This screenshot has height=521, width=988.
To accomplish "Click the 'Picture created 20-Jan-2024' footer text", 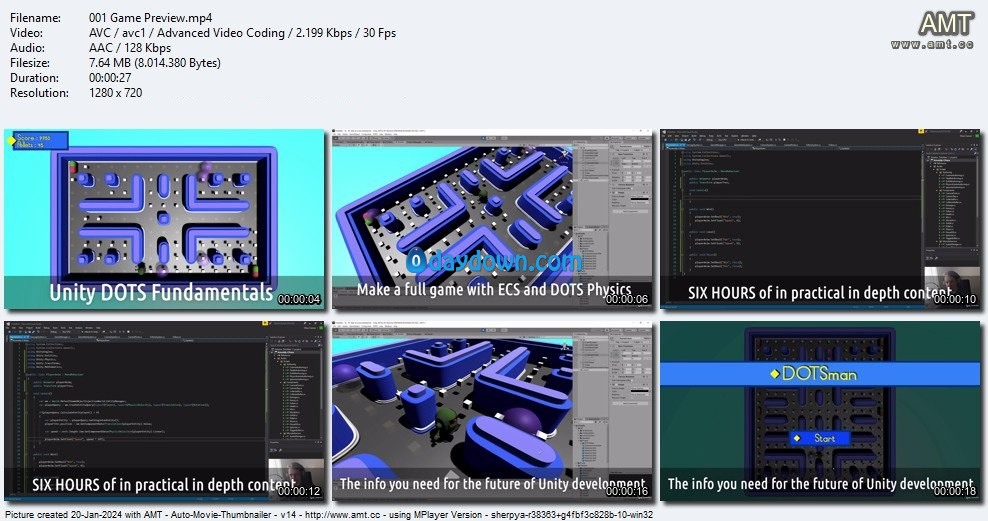I will pos(328,515).
